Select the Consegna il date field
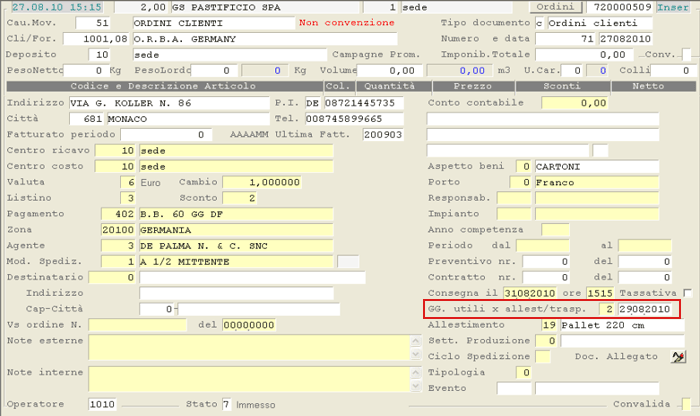 [x=522, y=293]
